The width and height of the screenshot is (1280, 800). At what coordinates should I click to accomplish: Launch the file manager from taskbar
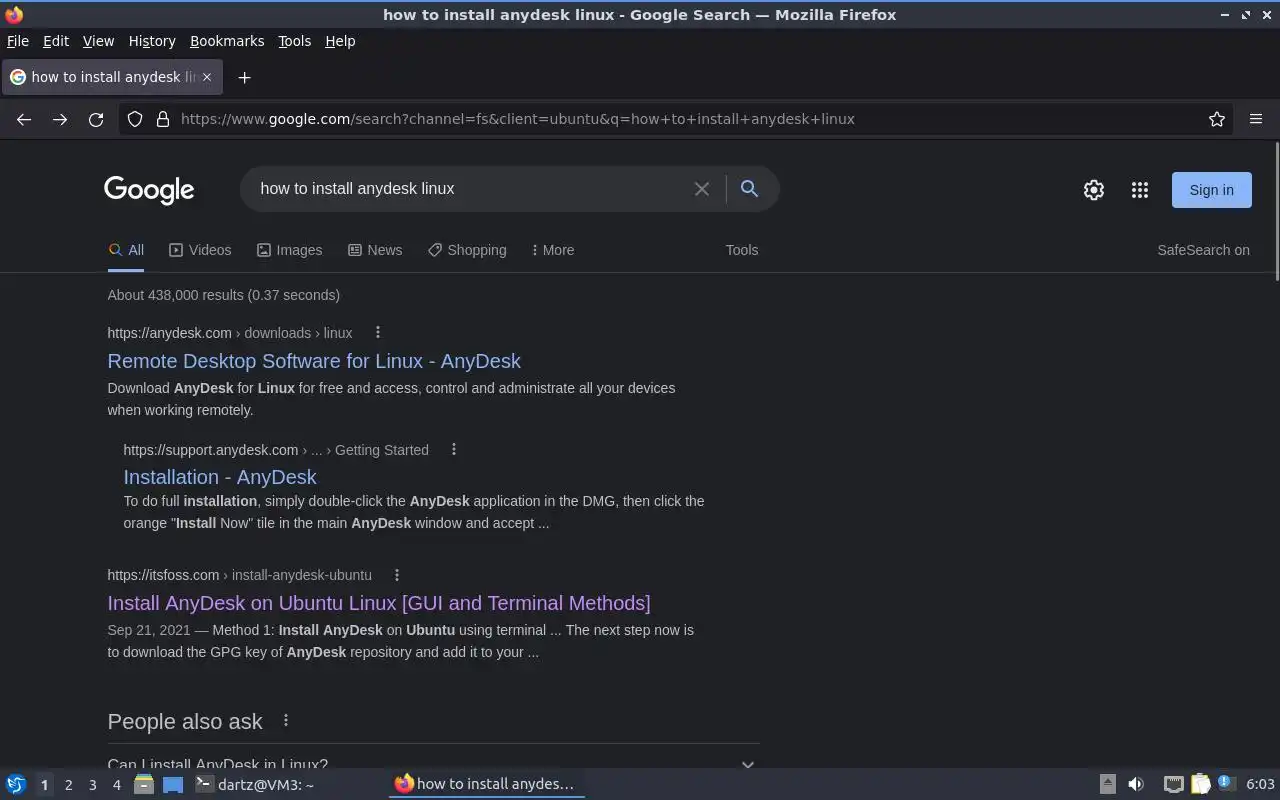click(144, 784)
